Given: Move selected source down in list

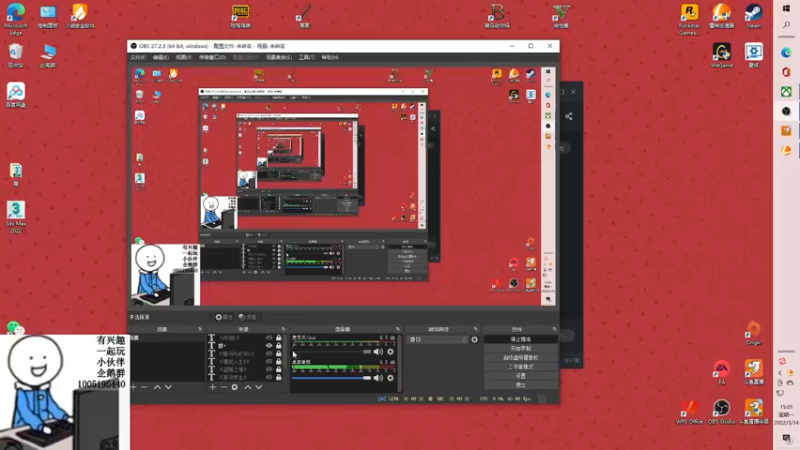Looking at the screenshot, I should (x=259, y=387).
